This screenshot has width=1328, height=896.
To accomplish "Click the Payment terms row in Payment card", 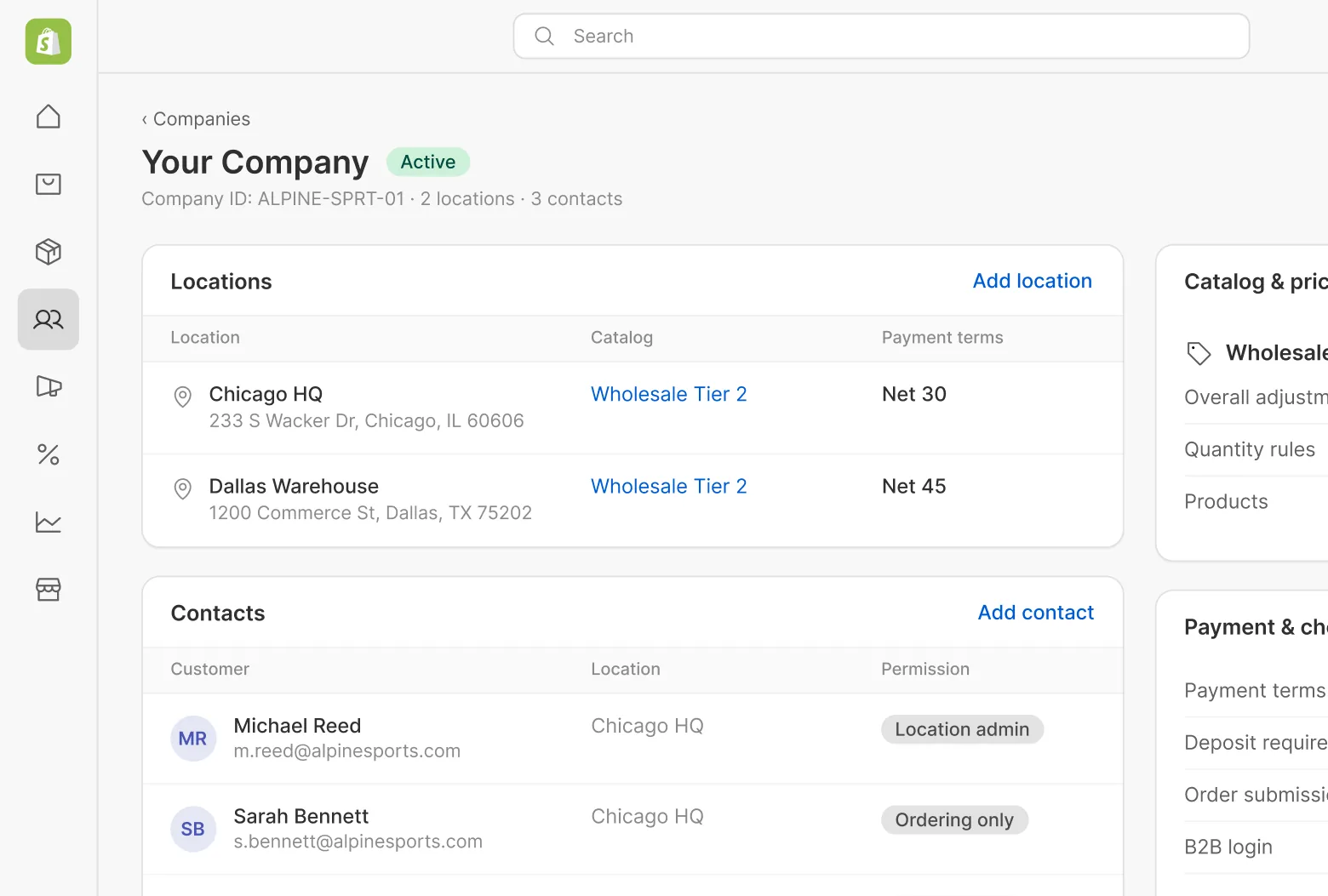I will click(x=1256, y=690).
